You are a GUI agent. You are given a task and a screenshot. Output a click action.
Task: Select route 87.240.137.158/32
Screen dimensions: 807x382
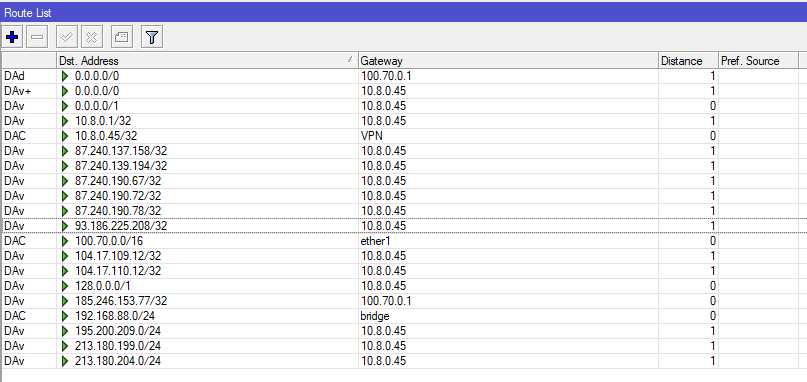coord(404,151)
